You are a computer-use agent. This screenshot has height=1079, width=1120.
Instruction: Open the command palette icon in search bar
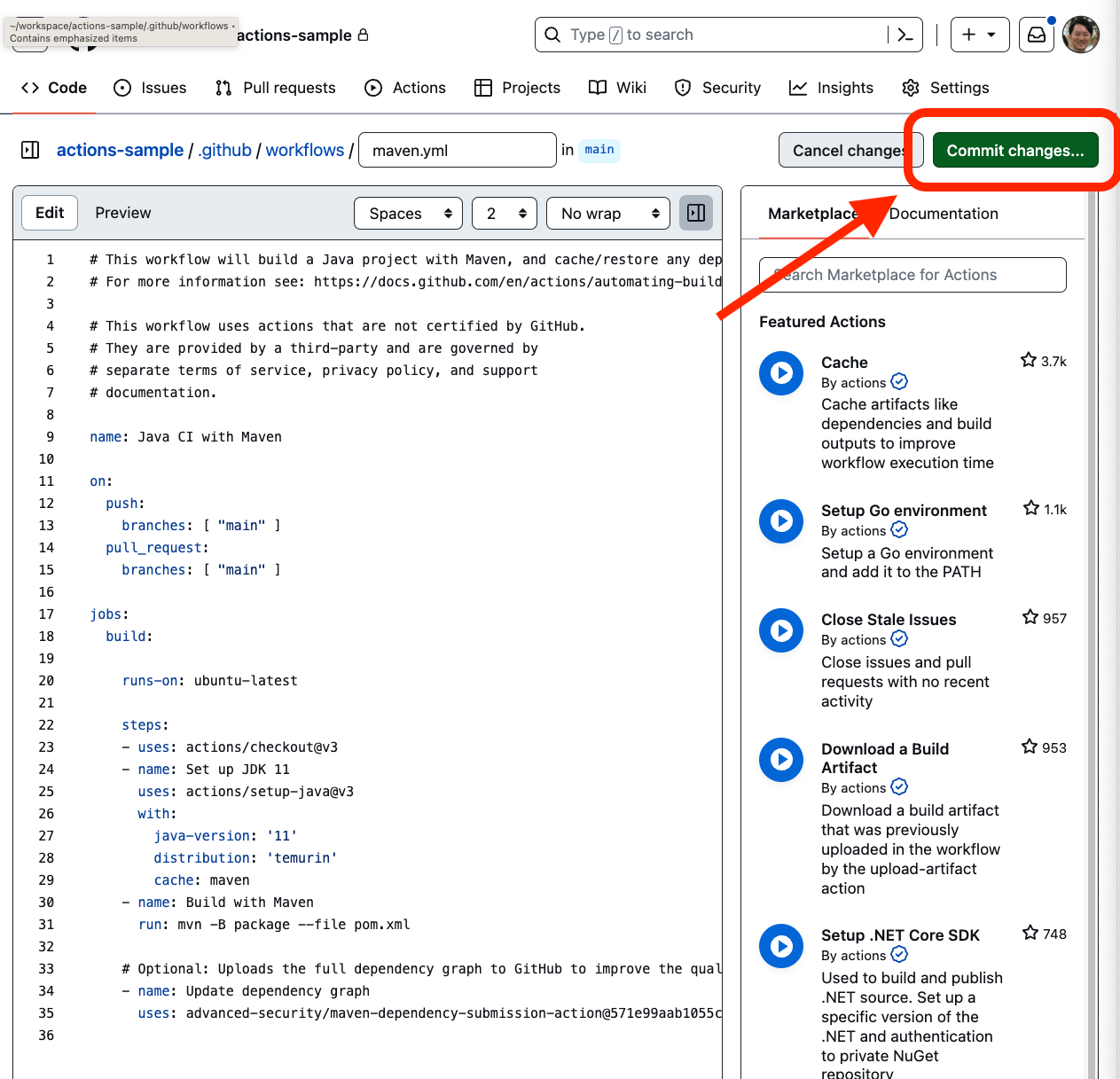(x=905, y=35)
